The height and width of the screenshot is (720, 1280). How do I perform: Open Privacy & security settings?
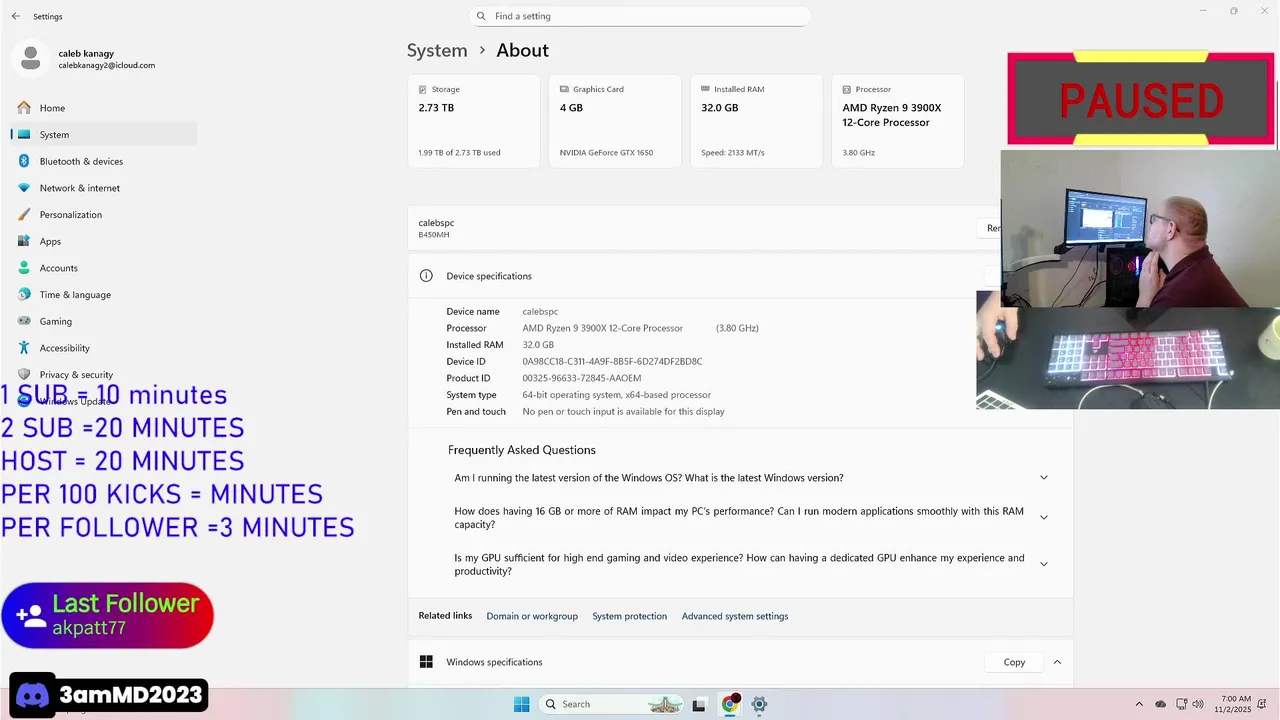click(x=104, y=374)
